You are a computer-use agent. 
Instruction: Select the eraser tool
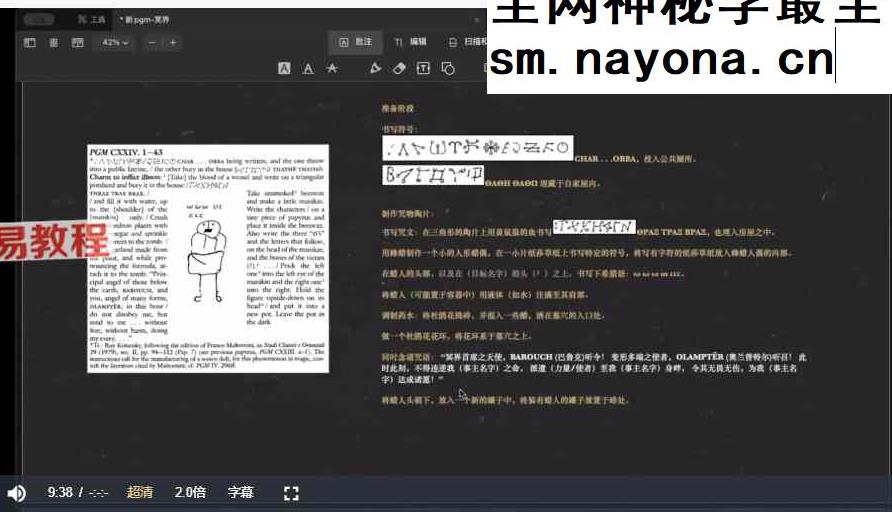pyautogui.click(x=399, y=68)
